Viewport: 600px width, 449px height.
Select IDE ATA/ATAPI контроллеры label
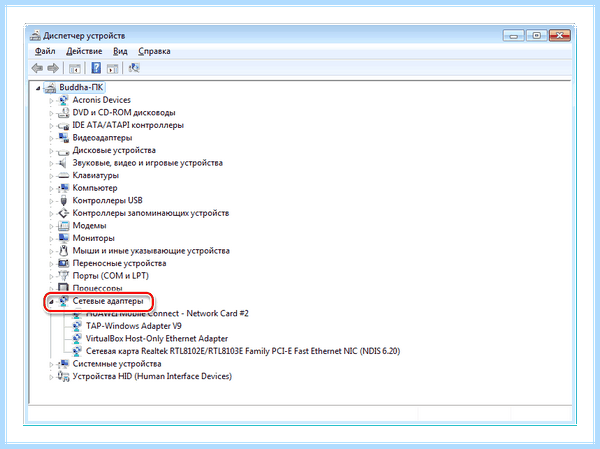coord(128,125)
